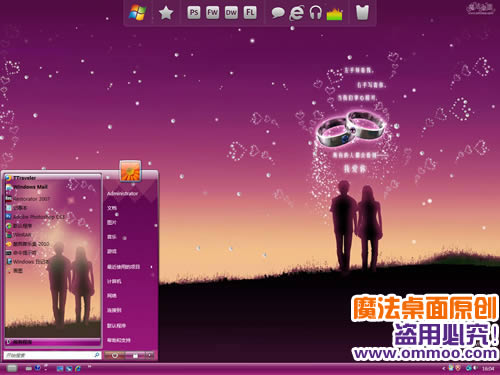Viewport: 500px width, 375px height.
Task: Click the star favorites dock icon
Action: click(x=166, y=13)
